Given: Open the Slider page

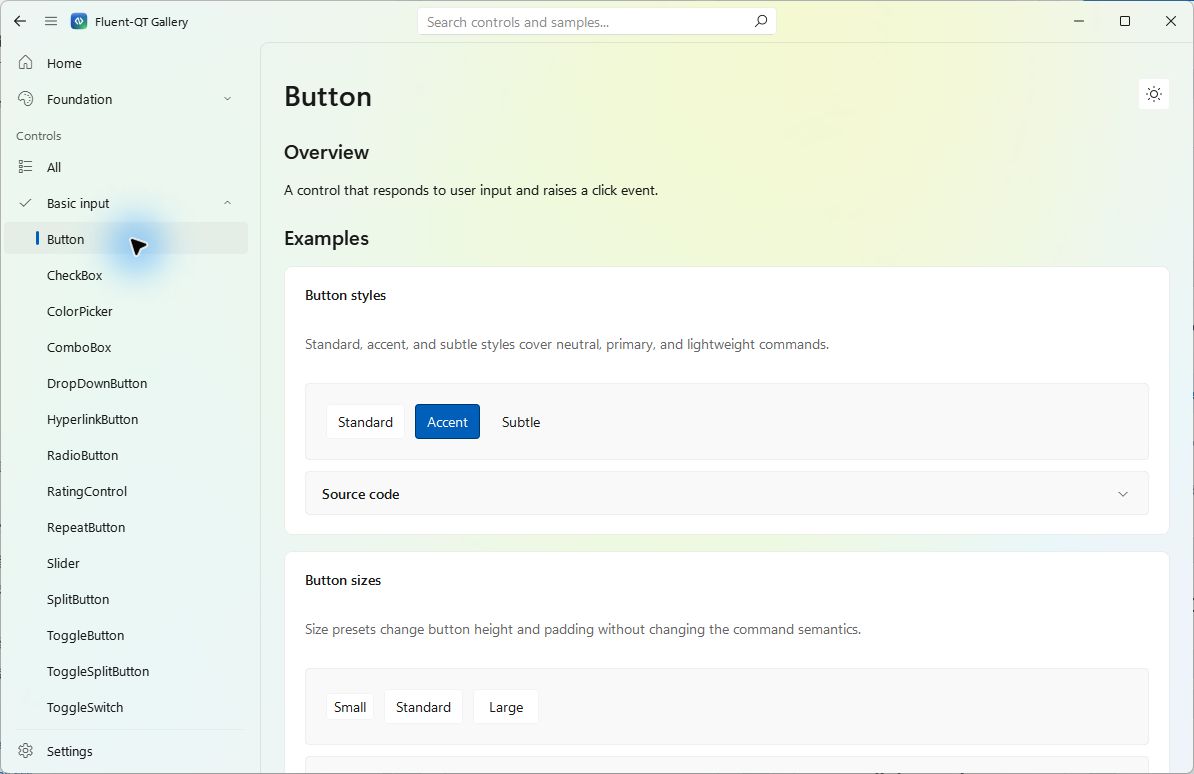Looking at the screenshot, I should coord(63,563).
